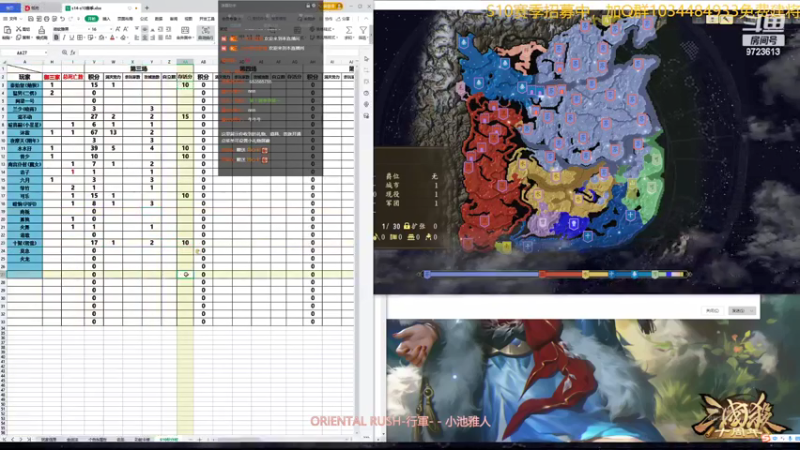Click the topmost icon in WPS right sidebar

[366, 59]
